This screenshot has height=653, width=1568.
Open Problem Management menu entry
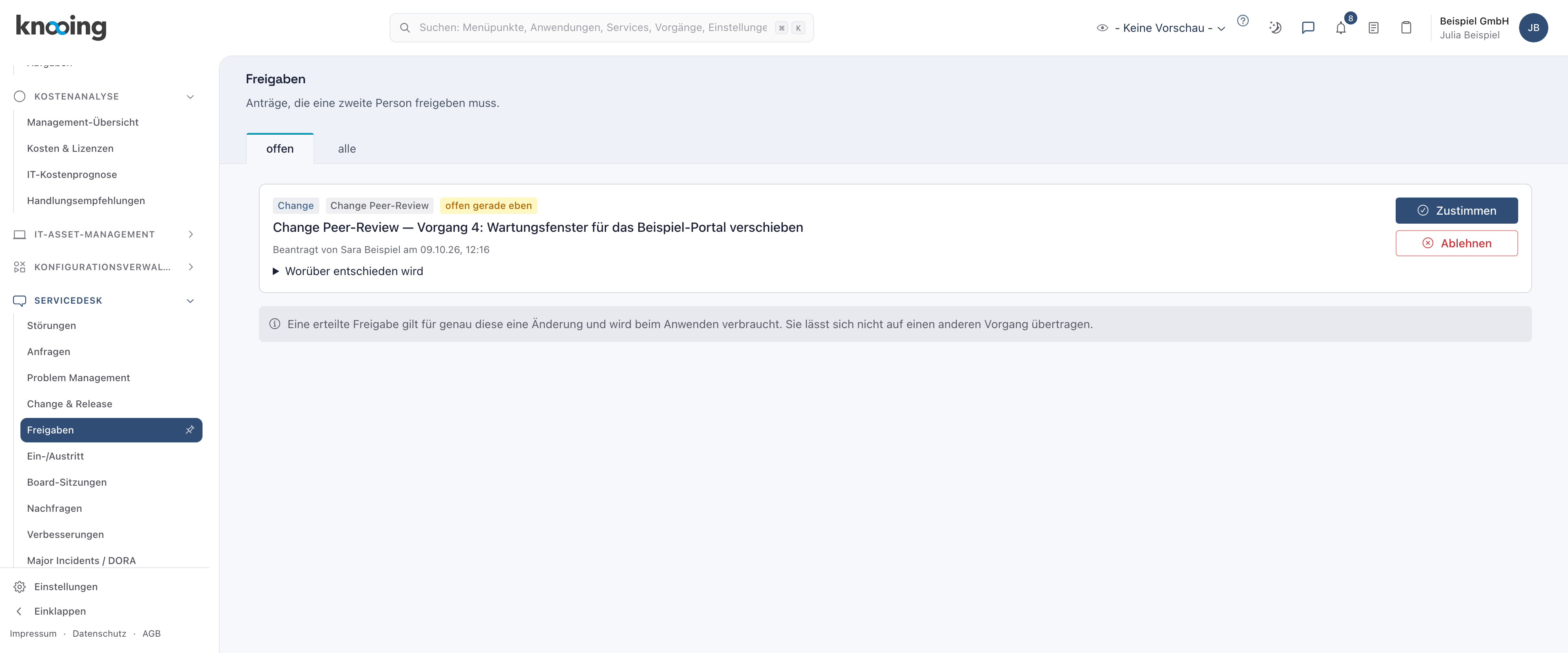pyautogui.click(x=78, y=378)
